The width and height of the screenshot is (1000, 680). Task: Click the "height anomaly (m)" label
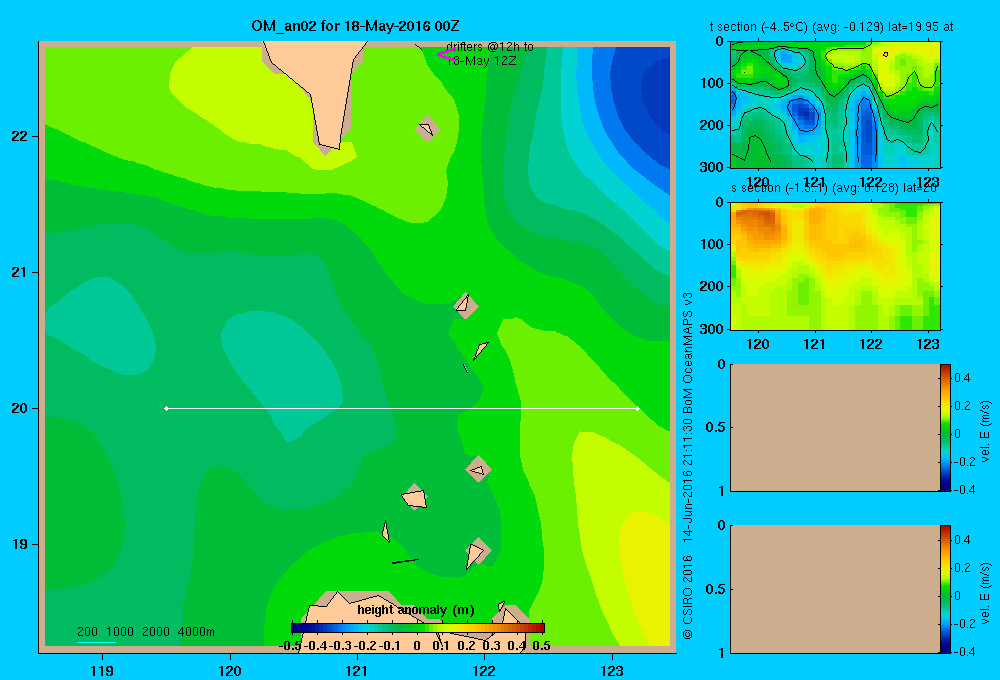click(x=416, y=610)
